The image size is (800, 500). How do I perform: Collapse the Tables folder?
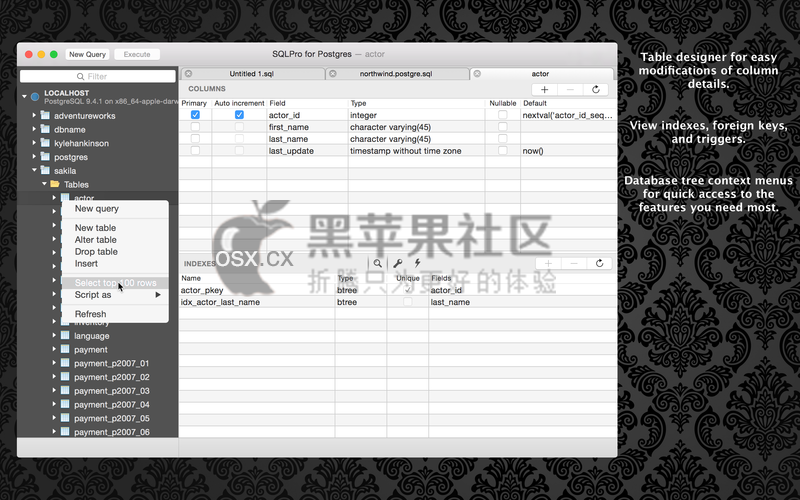[x=44, y=184]
